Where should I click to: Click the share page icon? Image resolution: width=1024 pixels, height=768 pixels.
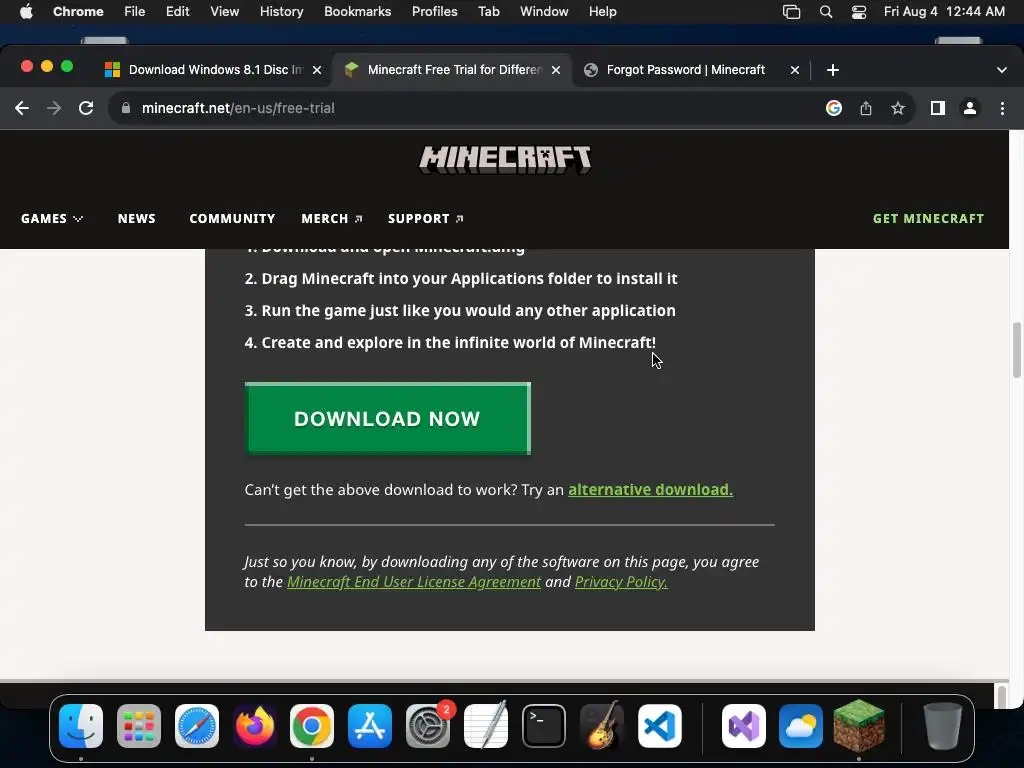(x=866, y=108)
